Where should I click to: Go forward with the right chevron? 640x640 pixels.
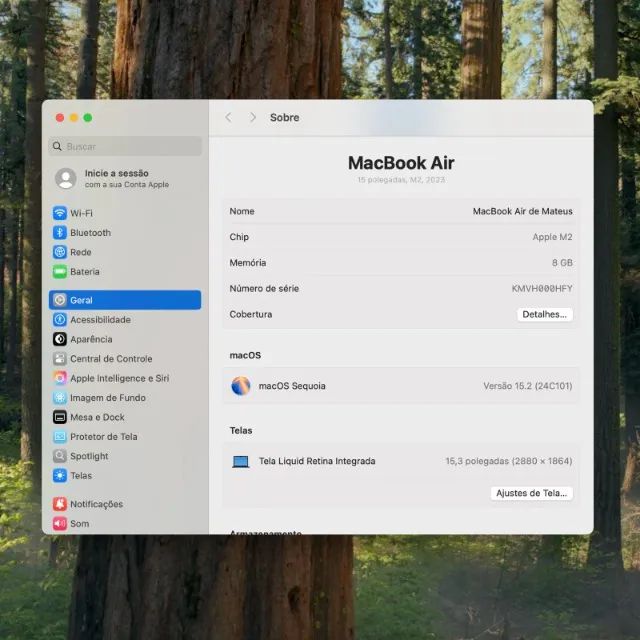(x=253, y=118)
